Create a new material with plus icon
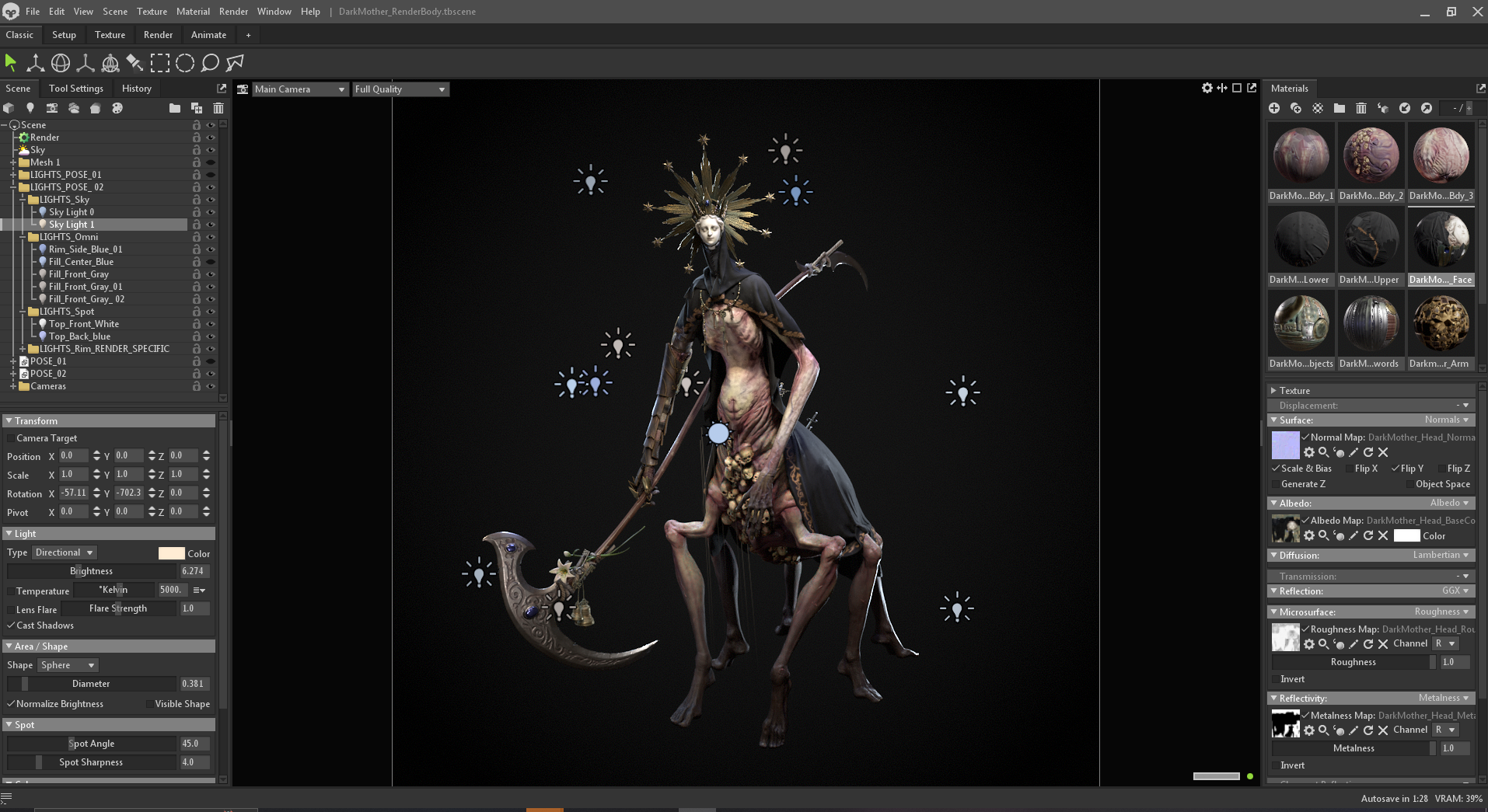 [1274, 108]
